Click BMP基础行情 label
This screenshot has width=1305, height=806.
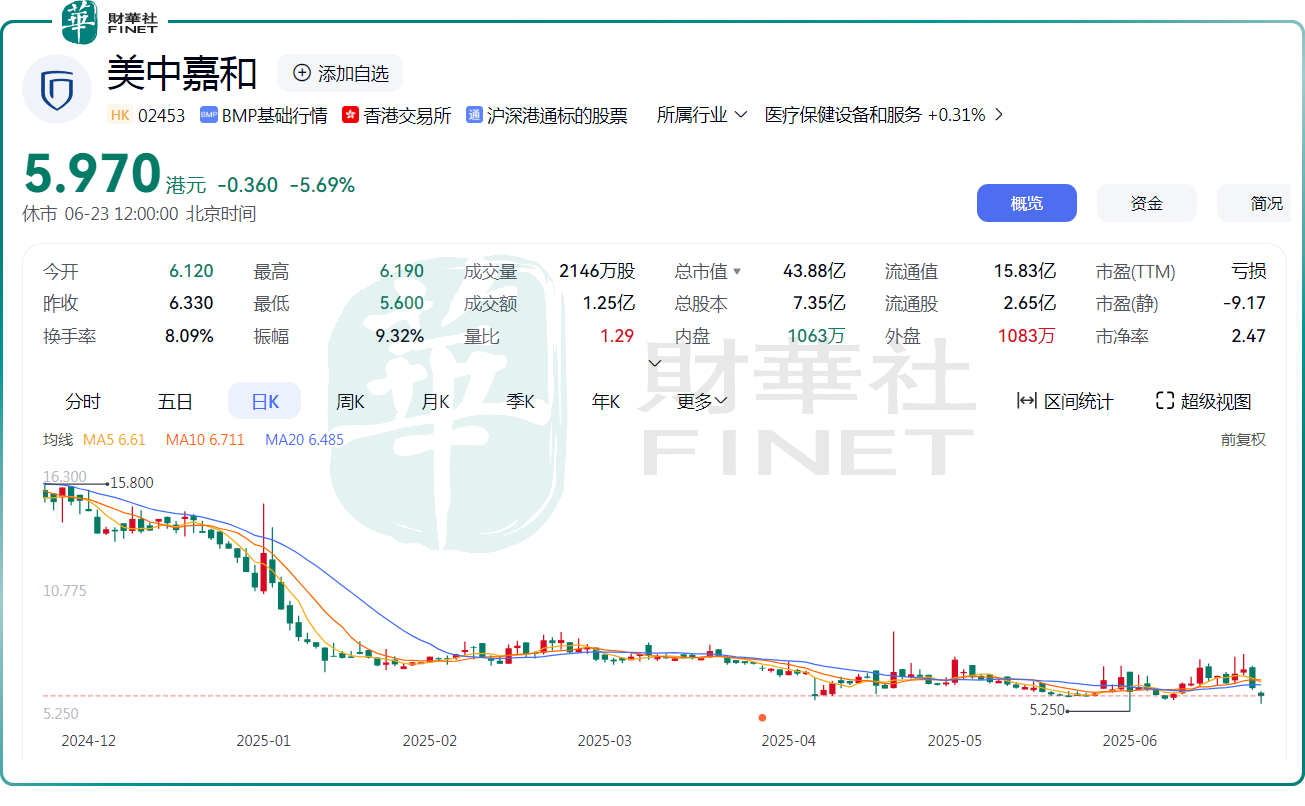(x=275, y=115)
